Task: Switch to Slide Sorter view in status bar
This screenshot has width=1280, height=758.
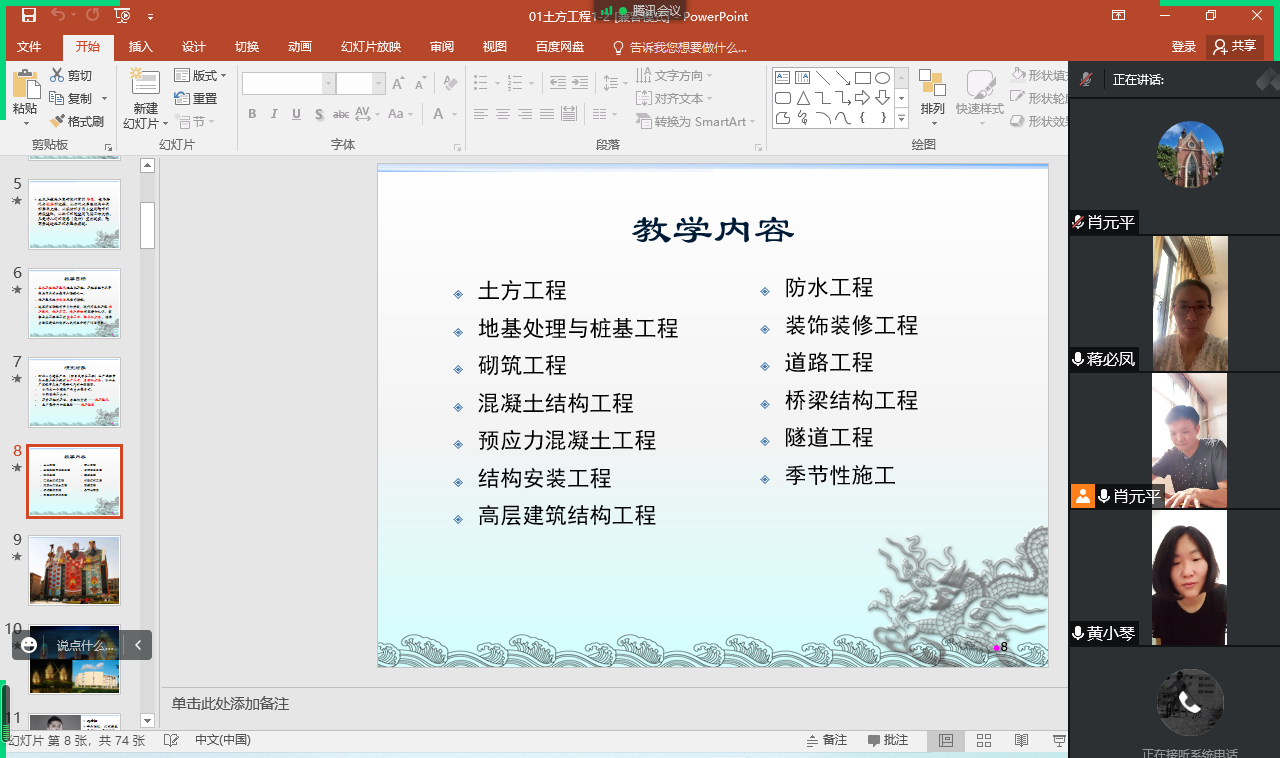Action: [983, 741]
